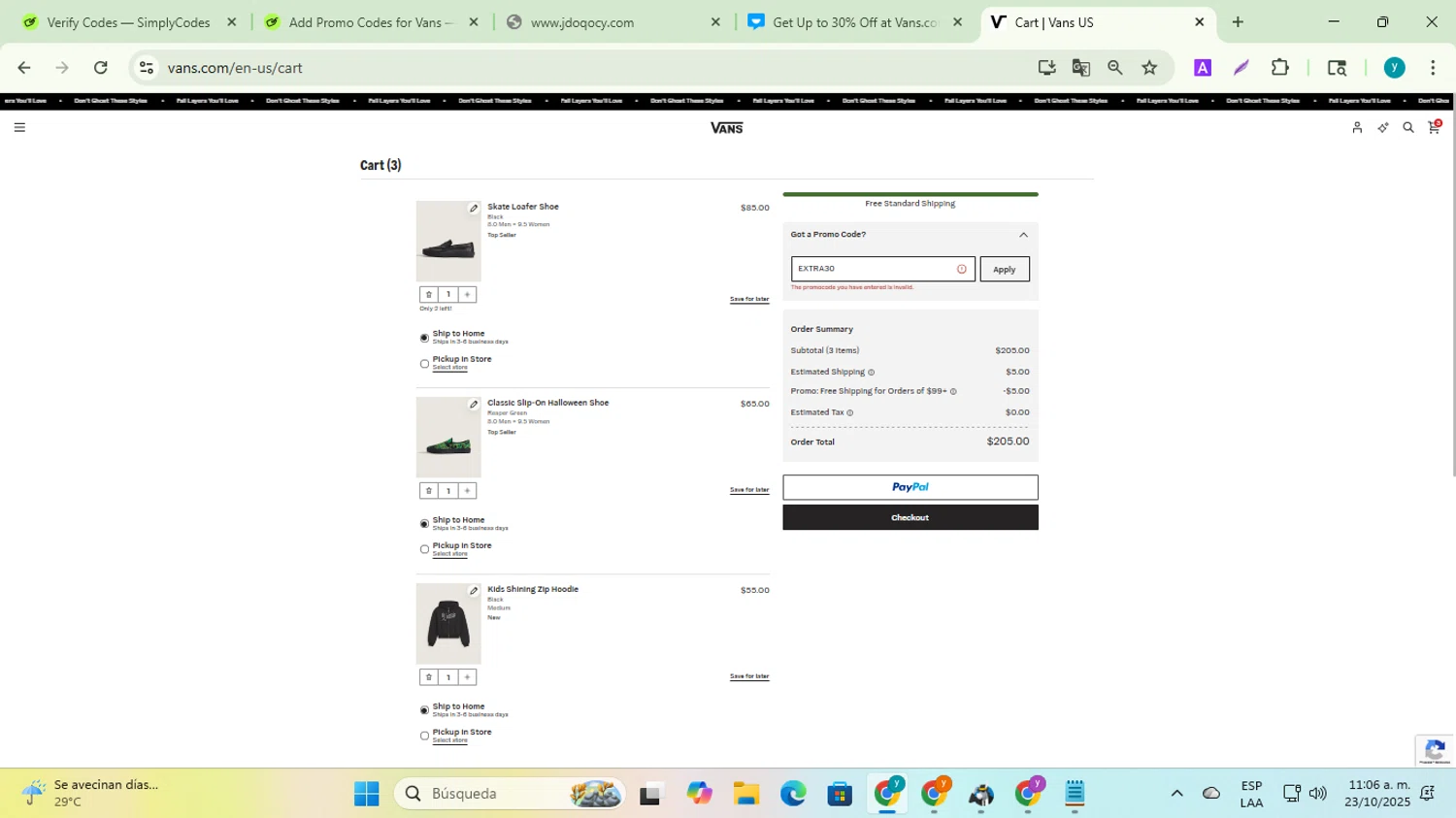The height and width of the screenshot is (818, 1456).
Task: Apply the promo code
Action: (x=1005, y=269)
